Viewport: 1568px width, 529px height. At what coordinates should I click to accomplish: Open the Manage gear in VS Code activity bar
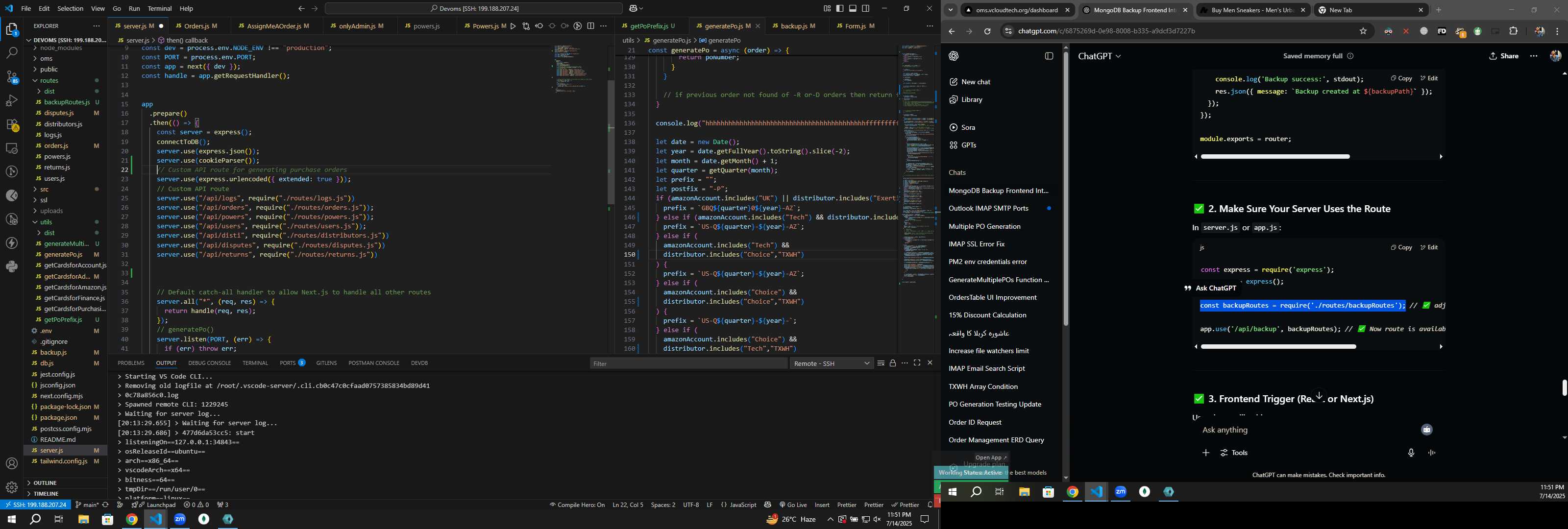[x=12, y=487]
